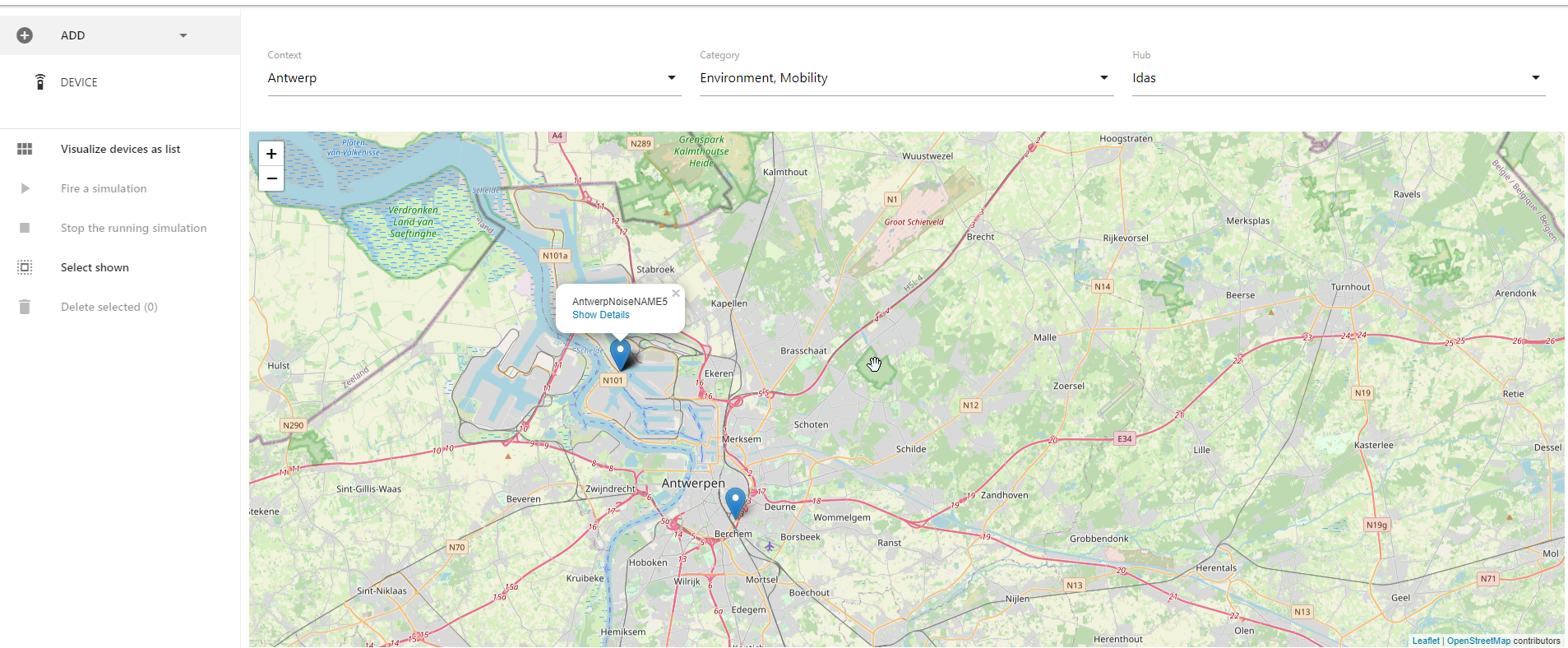Open the Show Details link in popup
1568x648 pixels.
coord(600,315)
